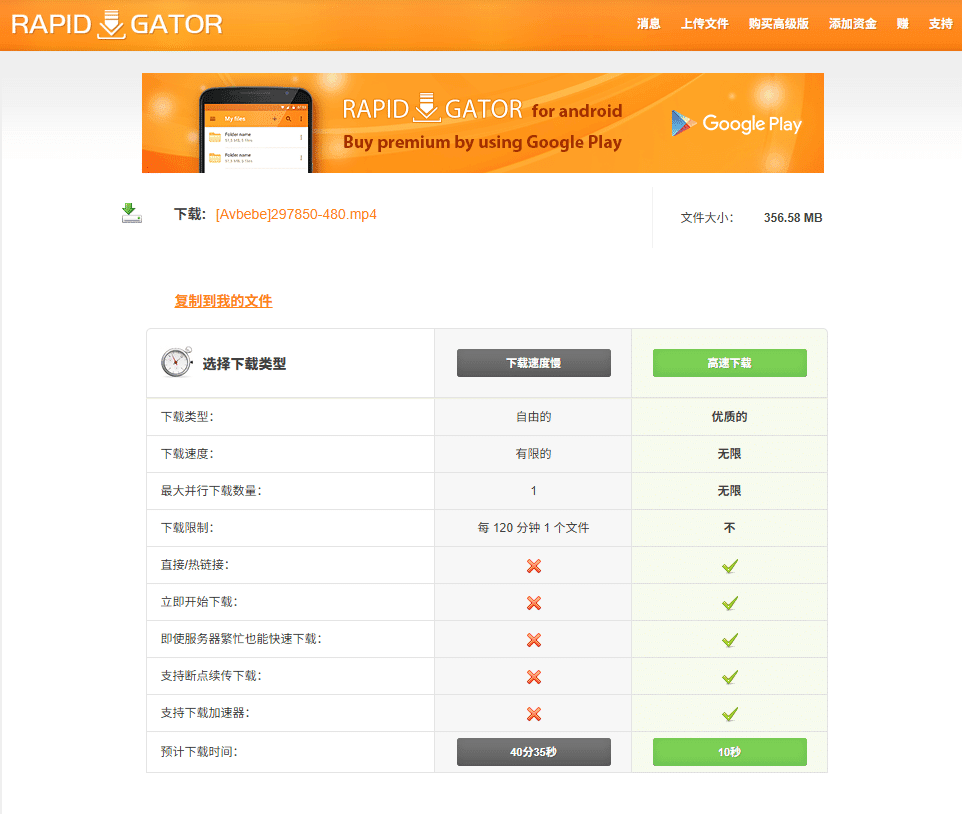Select 添加资金 in the top navigation

coord(852,24)
